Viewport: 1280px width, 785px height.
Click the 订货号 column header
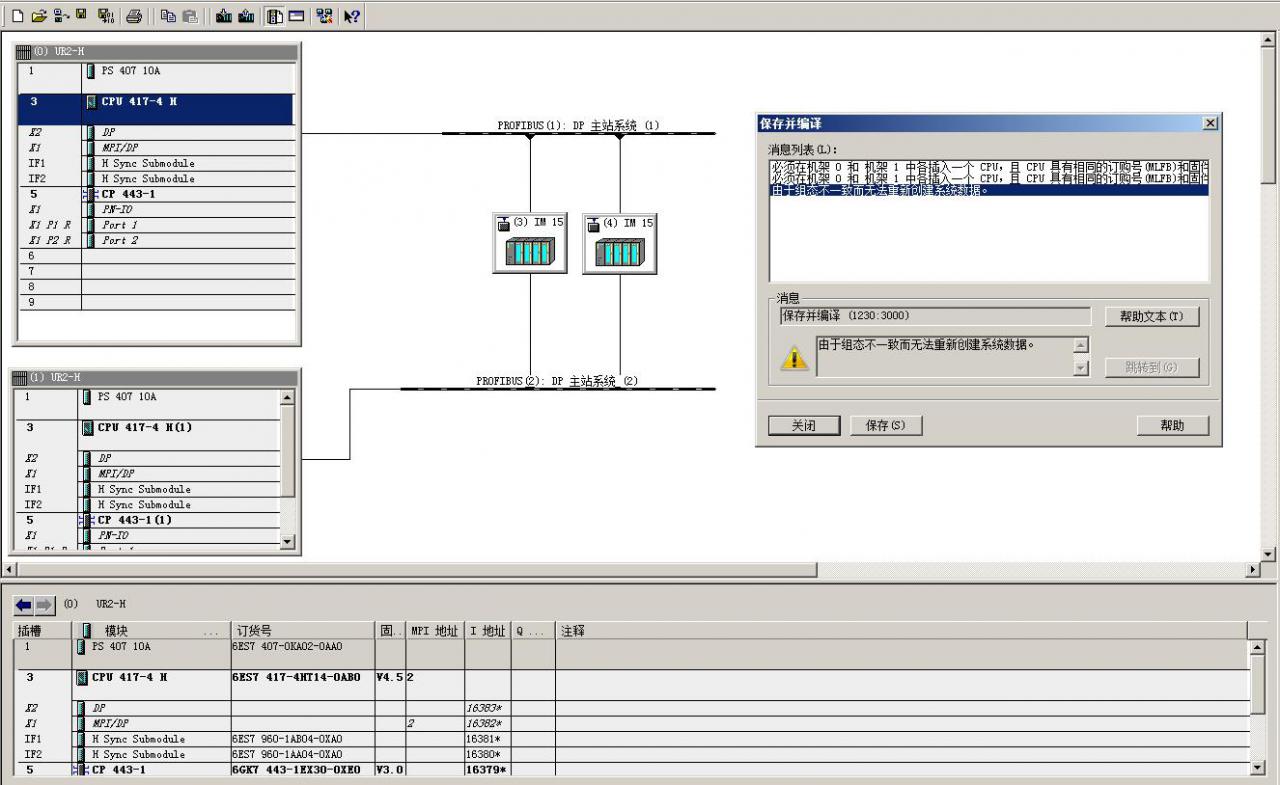[x=301, y=631]
